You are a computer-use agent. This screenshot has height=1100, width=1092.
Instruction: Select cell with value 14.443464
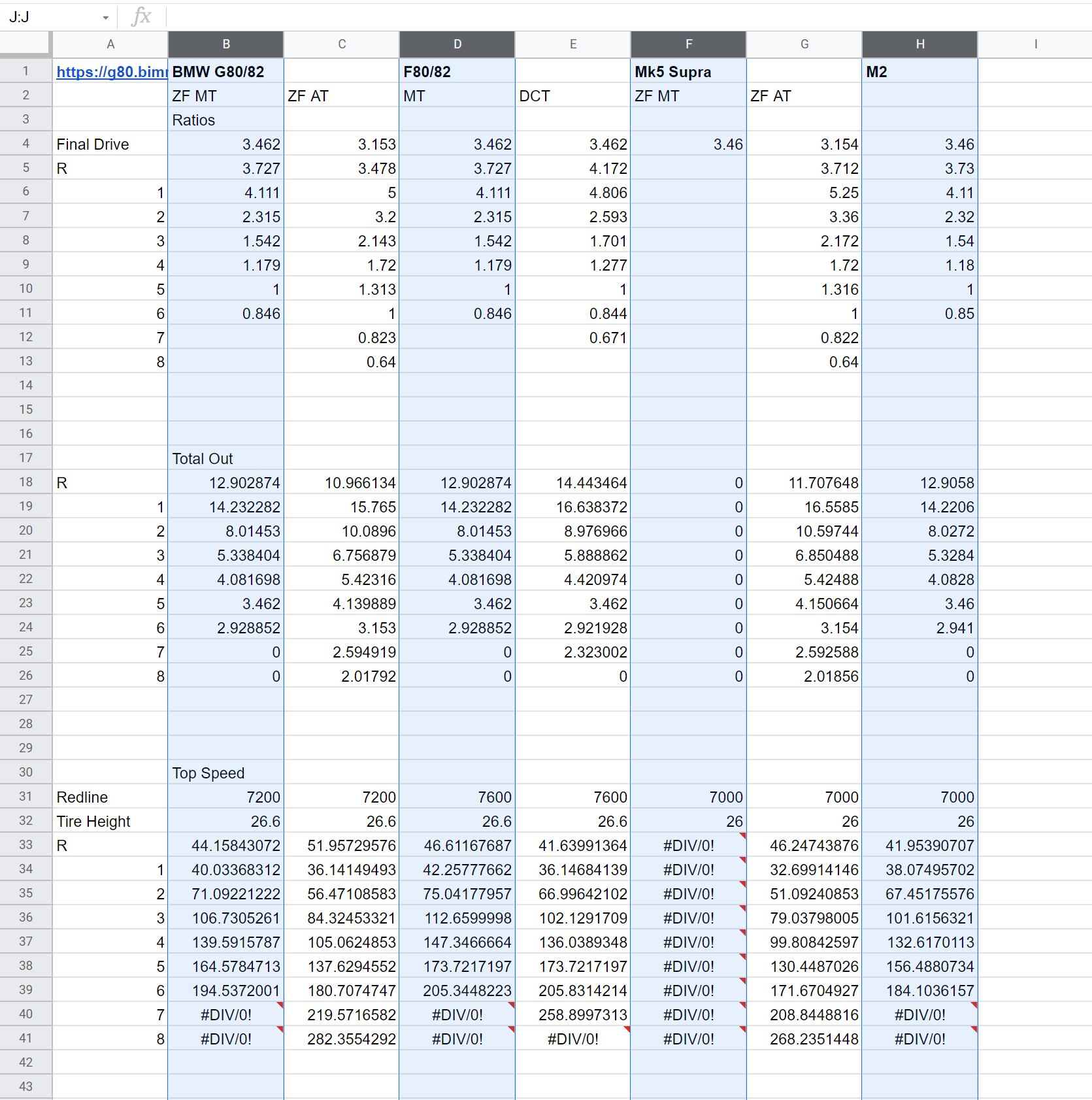pos(573,482)
